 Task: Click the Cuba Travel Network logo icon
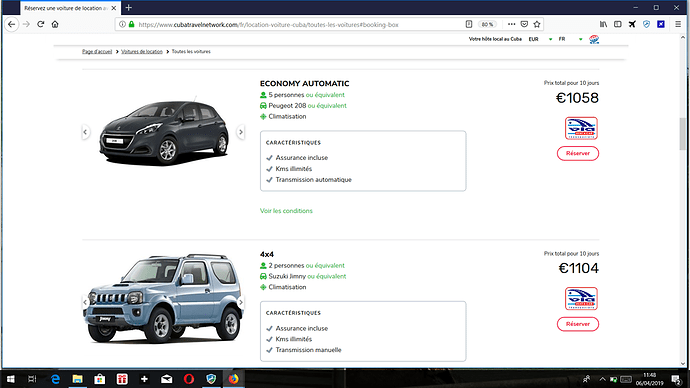pos(594,39)
